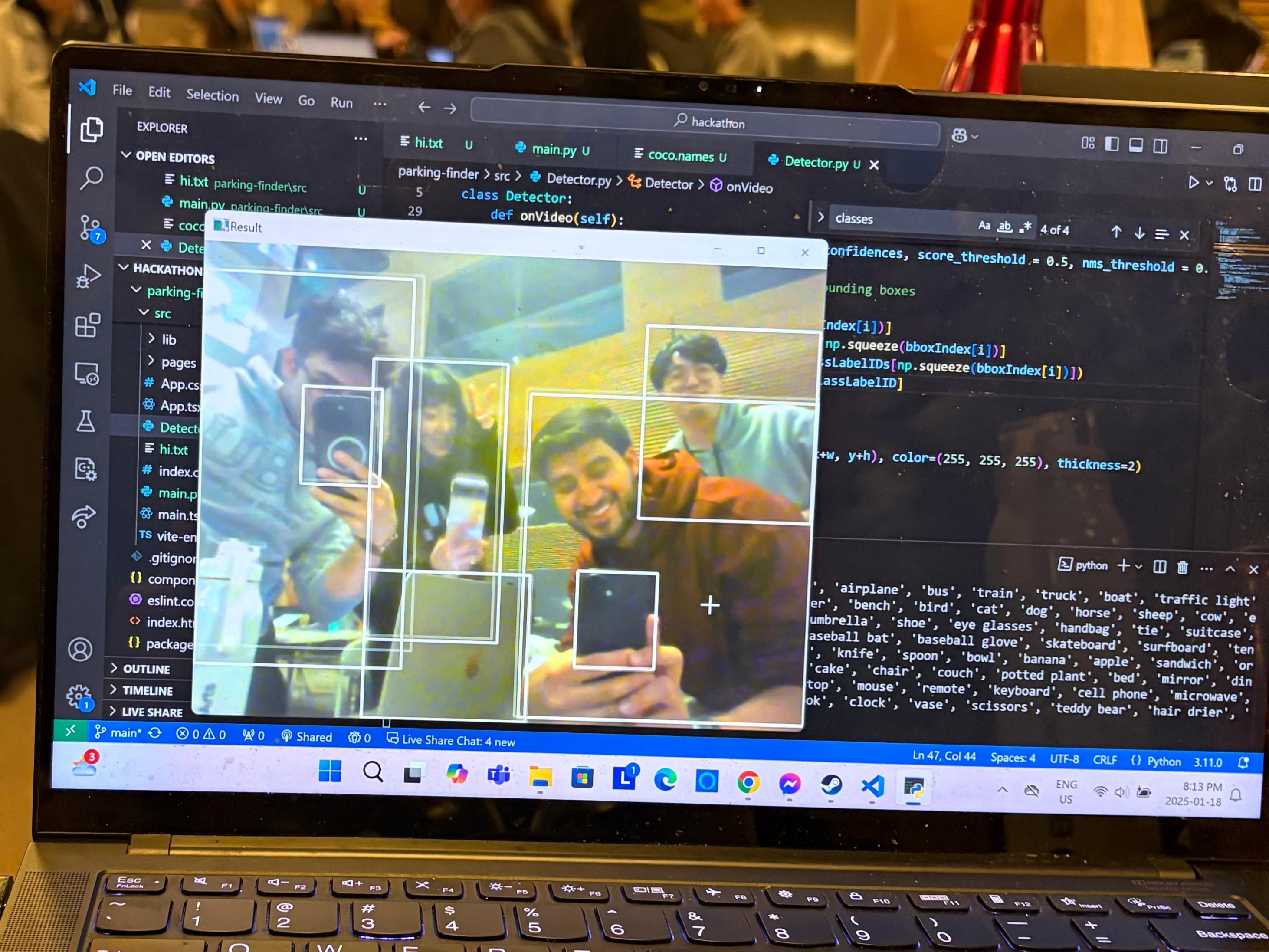1269x952 pixels.
Task: Open the Explorer view in activity bar
Action: 91,130
